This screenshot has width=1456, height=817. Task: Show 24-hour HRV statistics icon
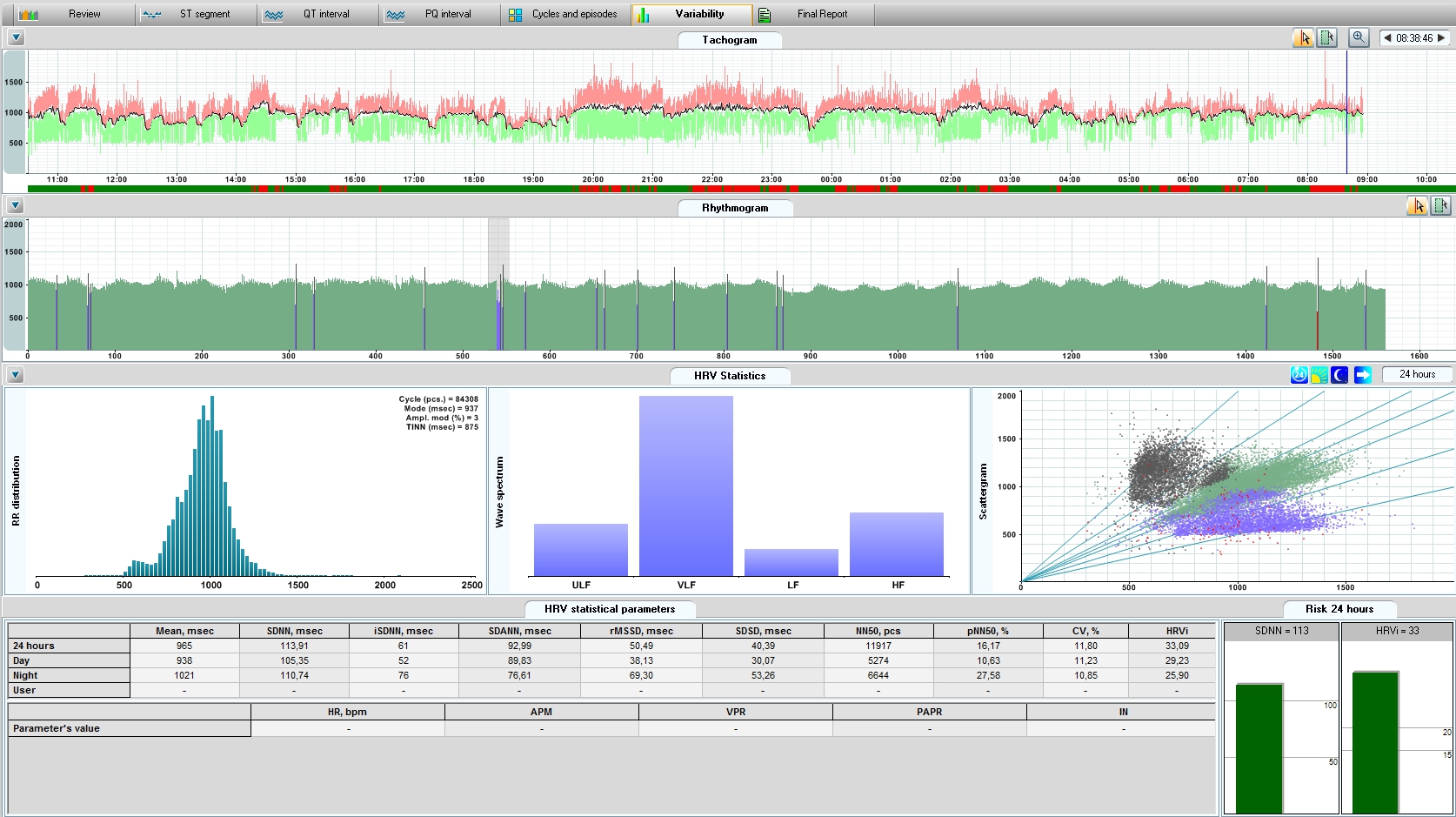[x=1299, y=375]
